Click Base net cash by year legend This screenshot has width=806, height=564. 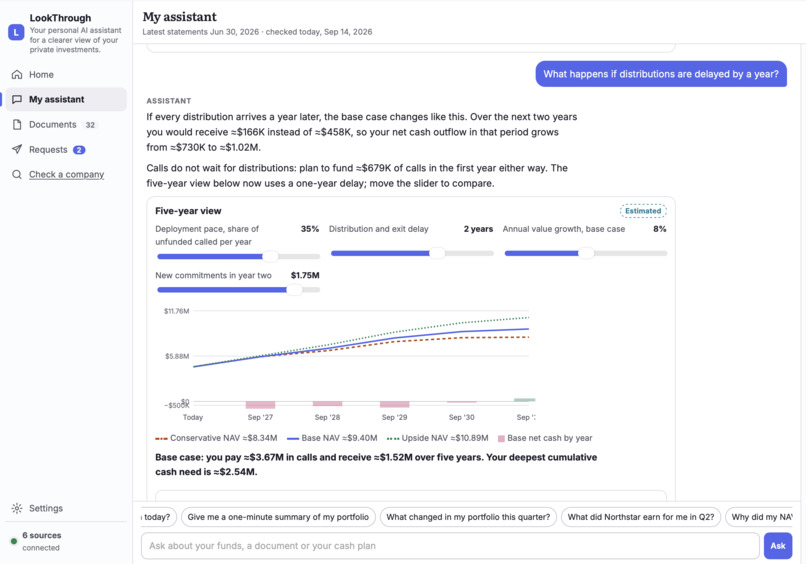[545, 438]
